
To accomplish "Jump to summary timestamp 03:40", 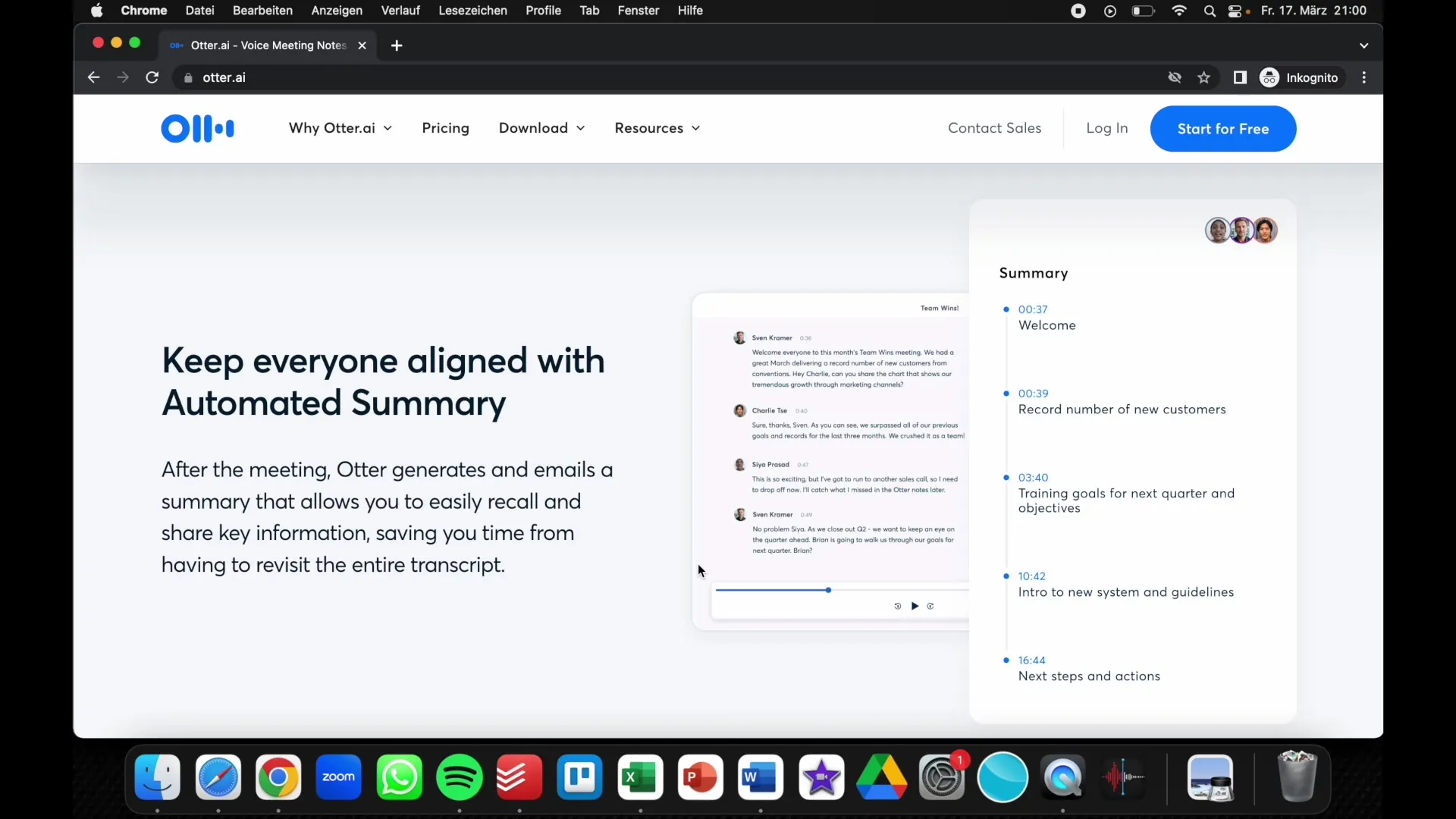I will coord(1033,478).
